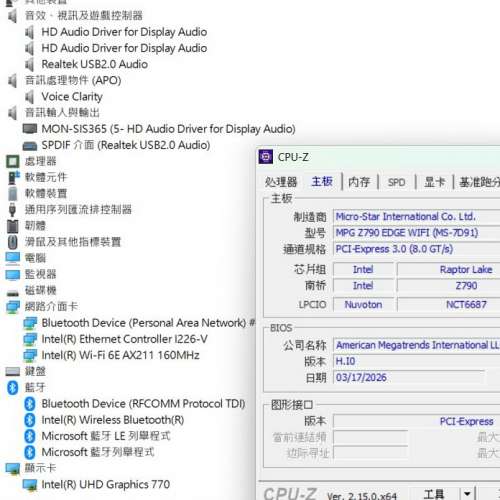Open the 显卡 tab in CPU-Z
The width and height of the screenshot is (500, 500).
(434, 182)
